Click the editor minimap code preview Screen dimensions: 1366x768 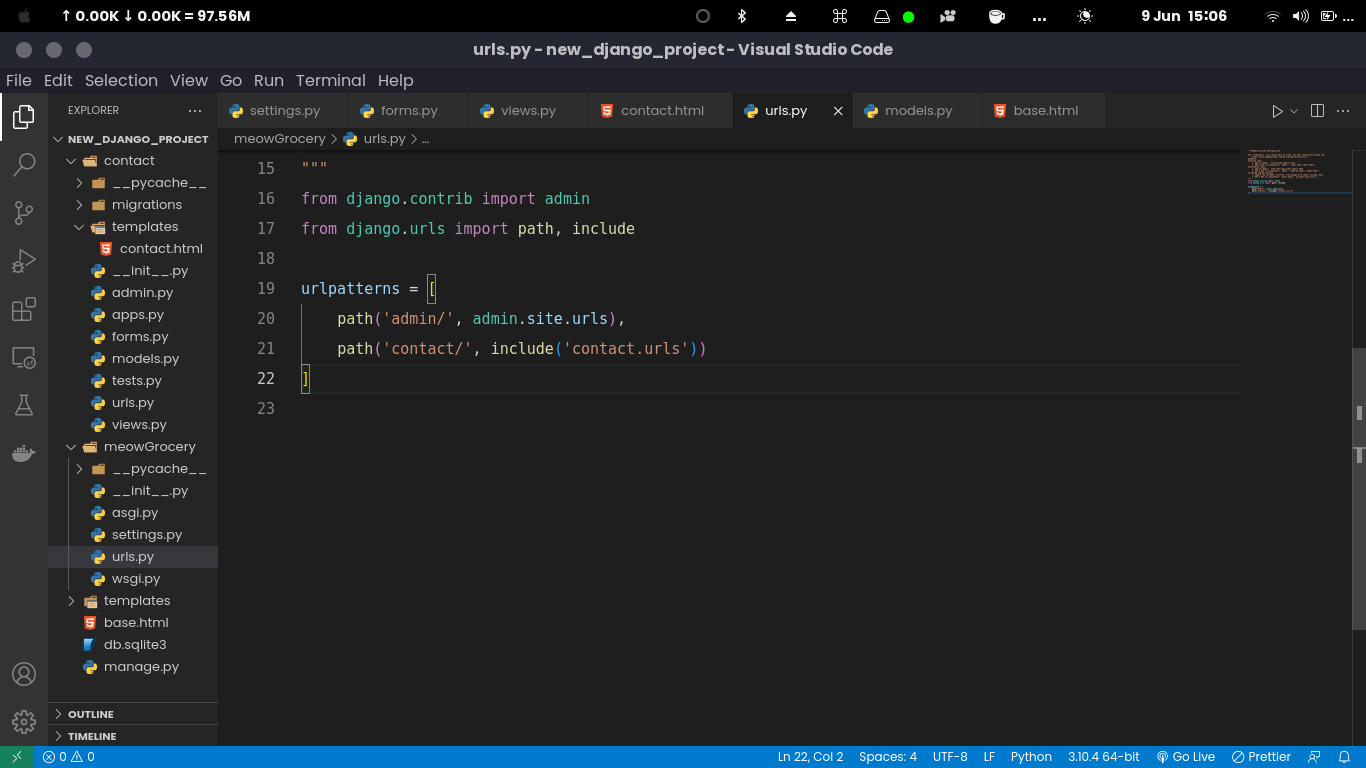tap(1296, 172)
